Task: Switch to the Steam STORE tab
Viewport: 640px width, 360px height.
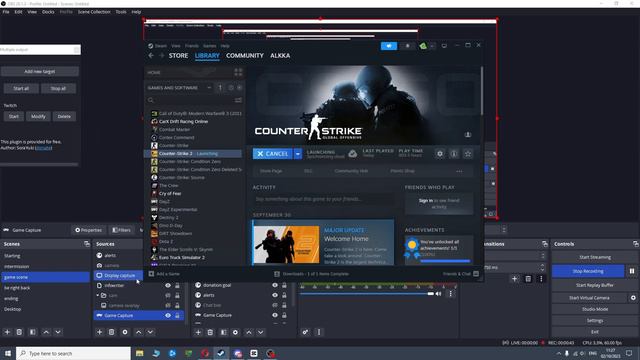Action: pyautogui.click(x=178, y=56)
